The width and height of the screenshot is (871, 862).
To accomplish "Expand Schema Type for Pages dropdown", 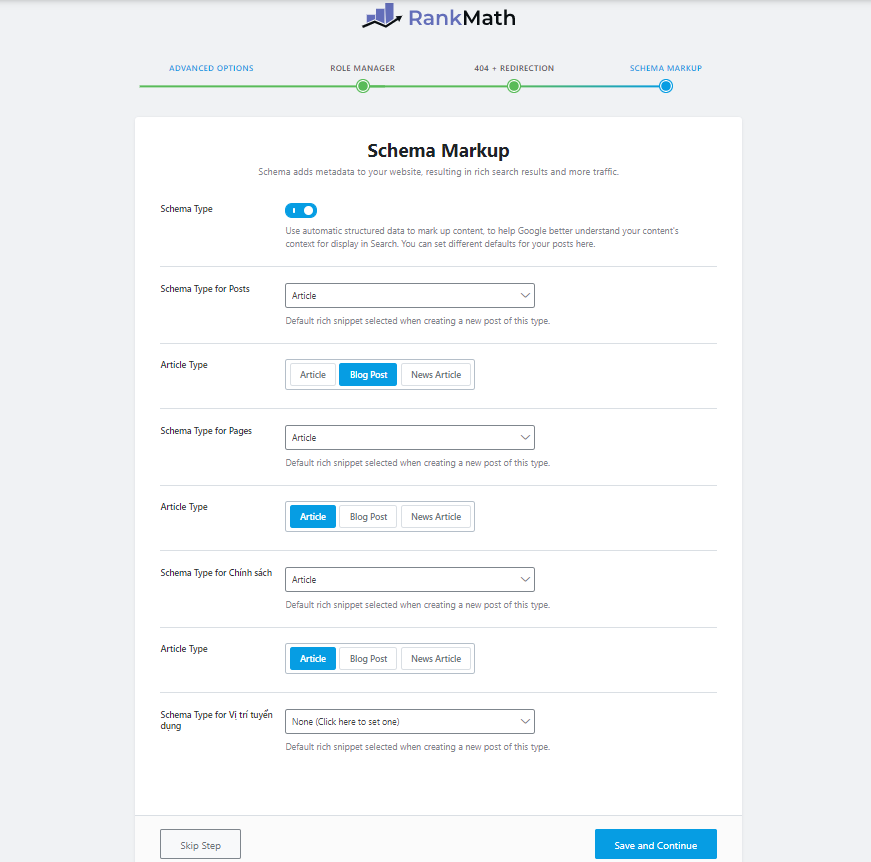I will click(x=409, y=438).
